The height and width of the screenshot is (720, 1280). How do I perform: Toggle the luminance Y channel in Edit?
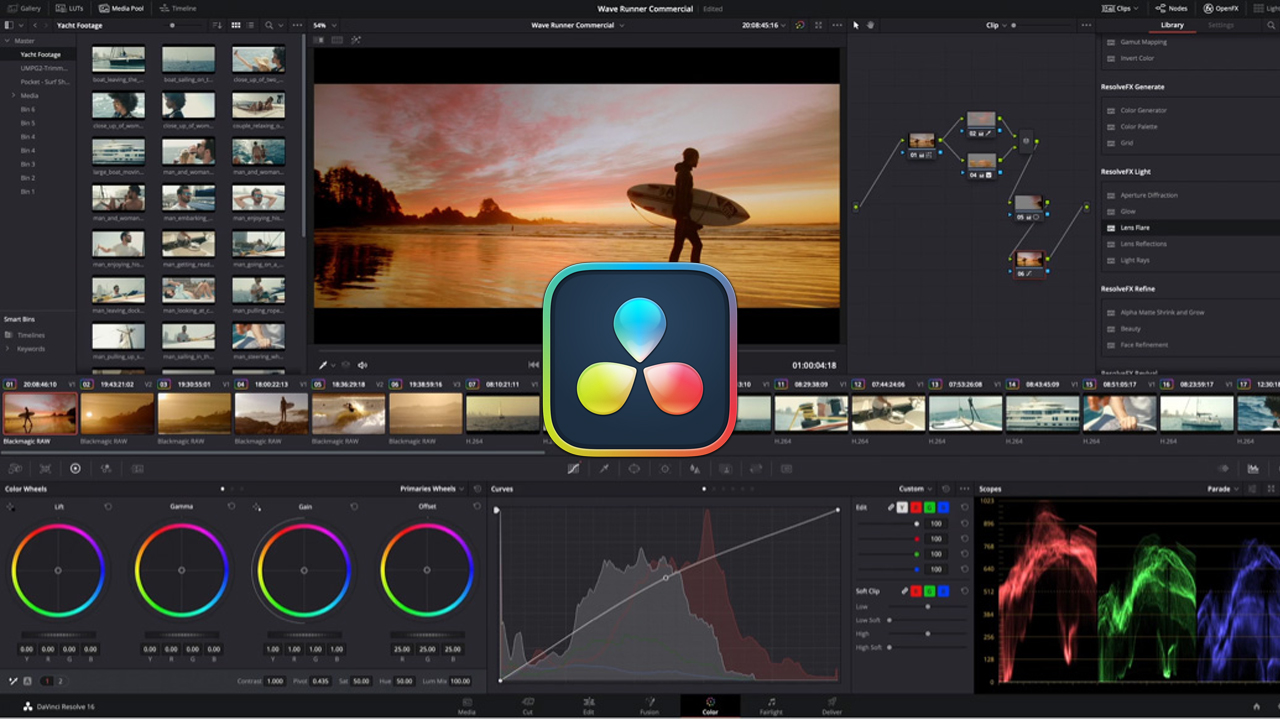902,507
